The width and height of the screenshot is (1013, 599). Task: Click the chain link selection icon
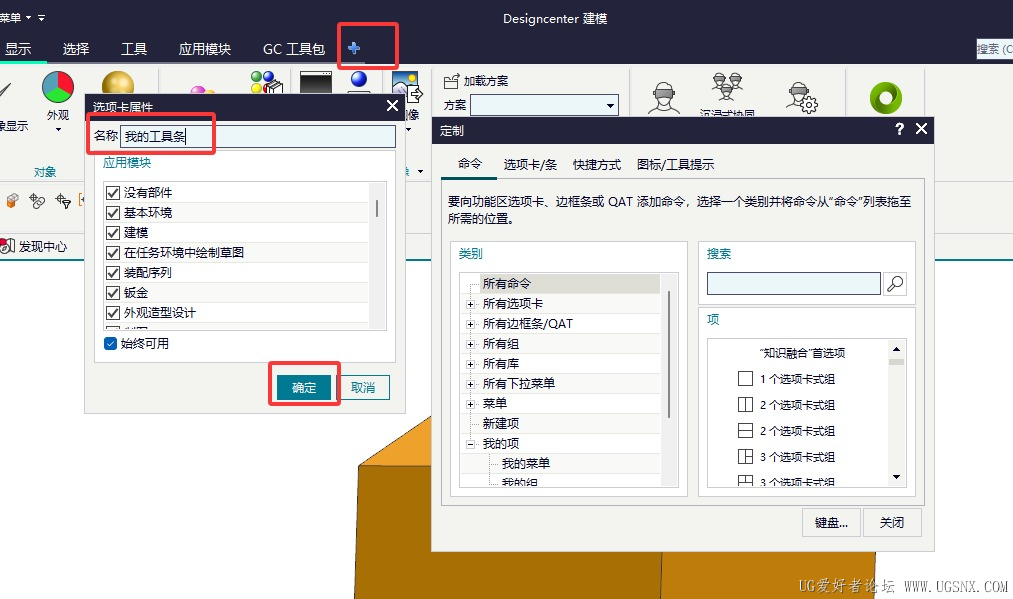click(x=37, y=201)
